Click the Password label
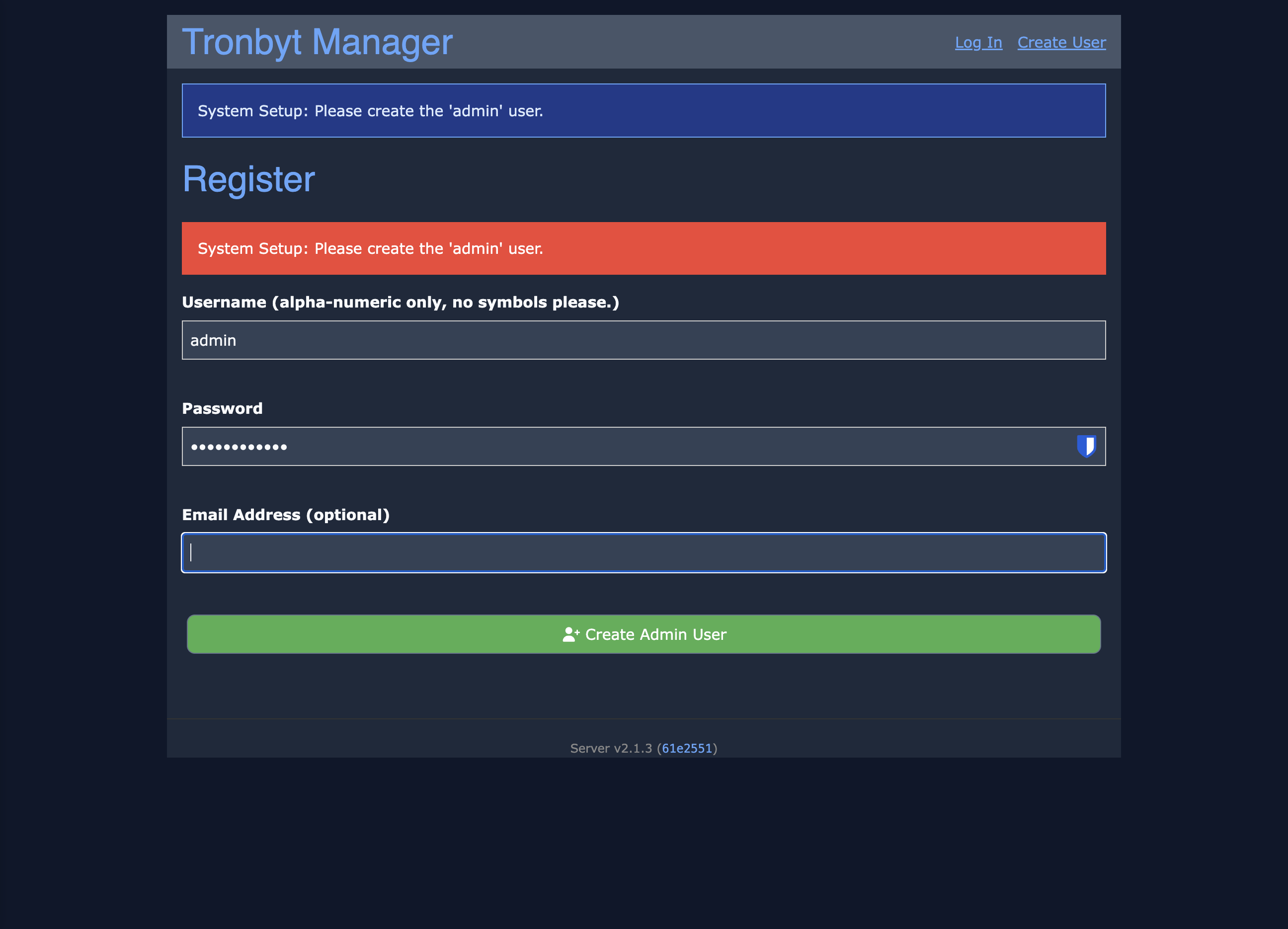 pos(222,408)
